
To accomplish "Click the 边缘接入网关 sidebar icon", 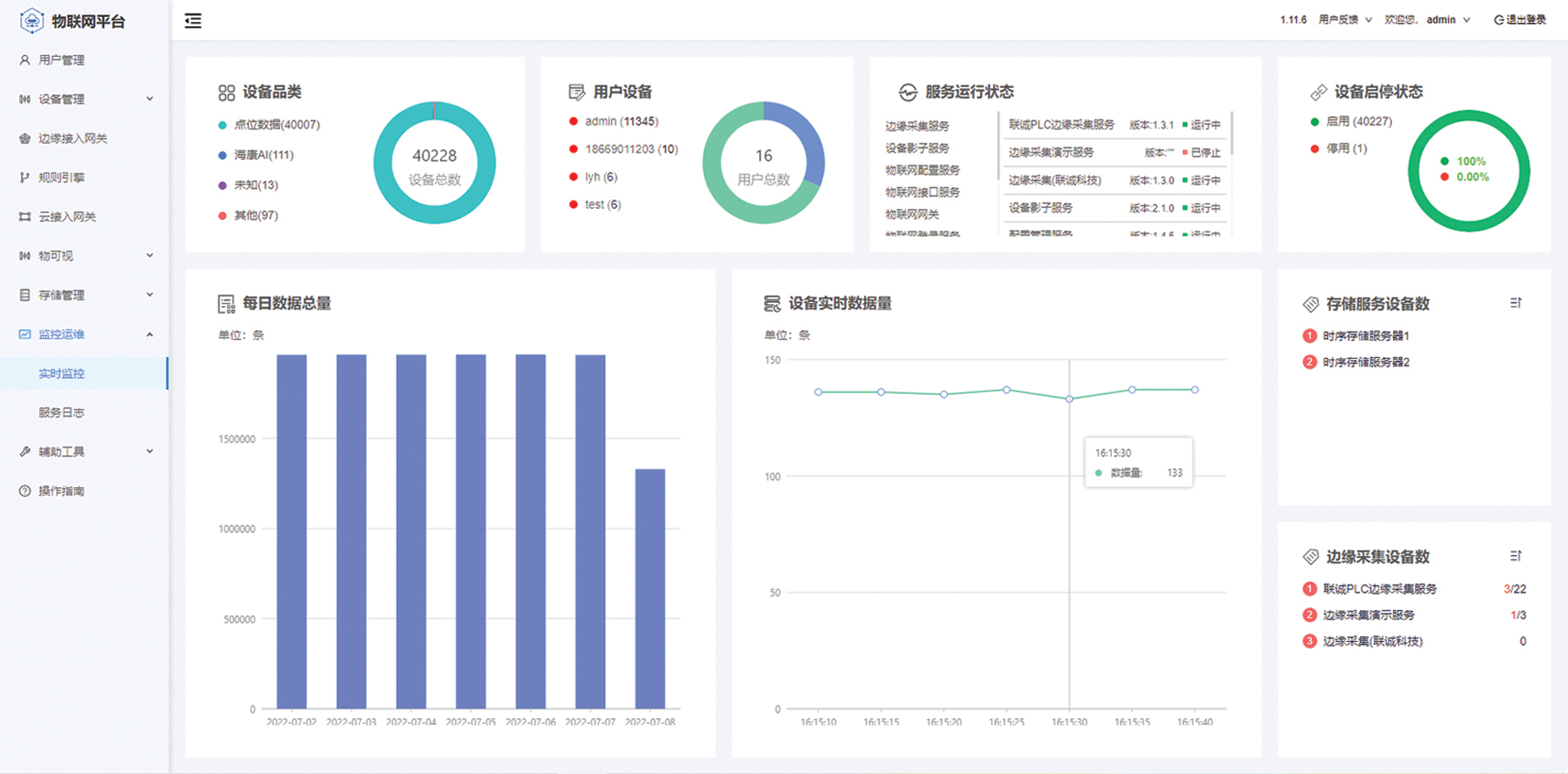I will [25, 139].
